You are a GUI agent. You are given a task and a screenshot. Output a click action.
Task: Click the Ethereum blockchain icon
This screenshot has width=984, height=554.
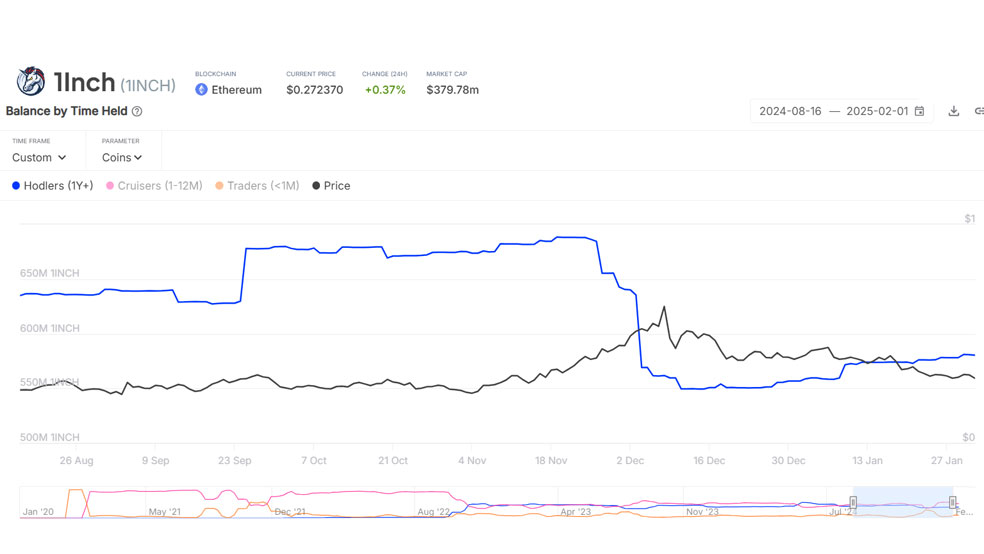click(x=201, y=90)
